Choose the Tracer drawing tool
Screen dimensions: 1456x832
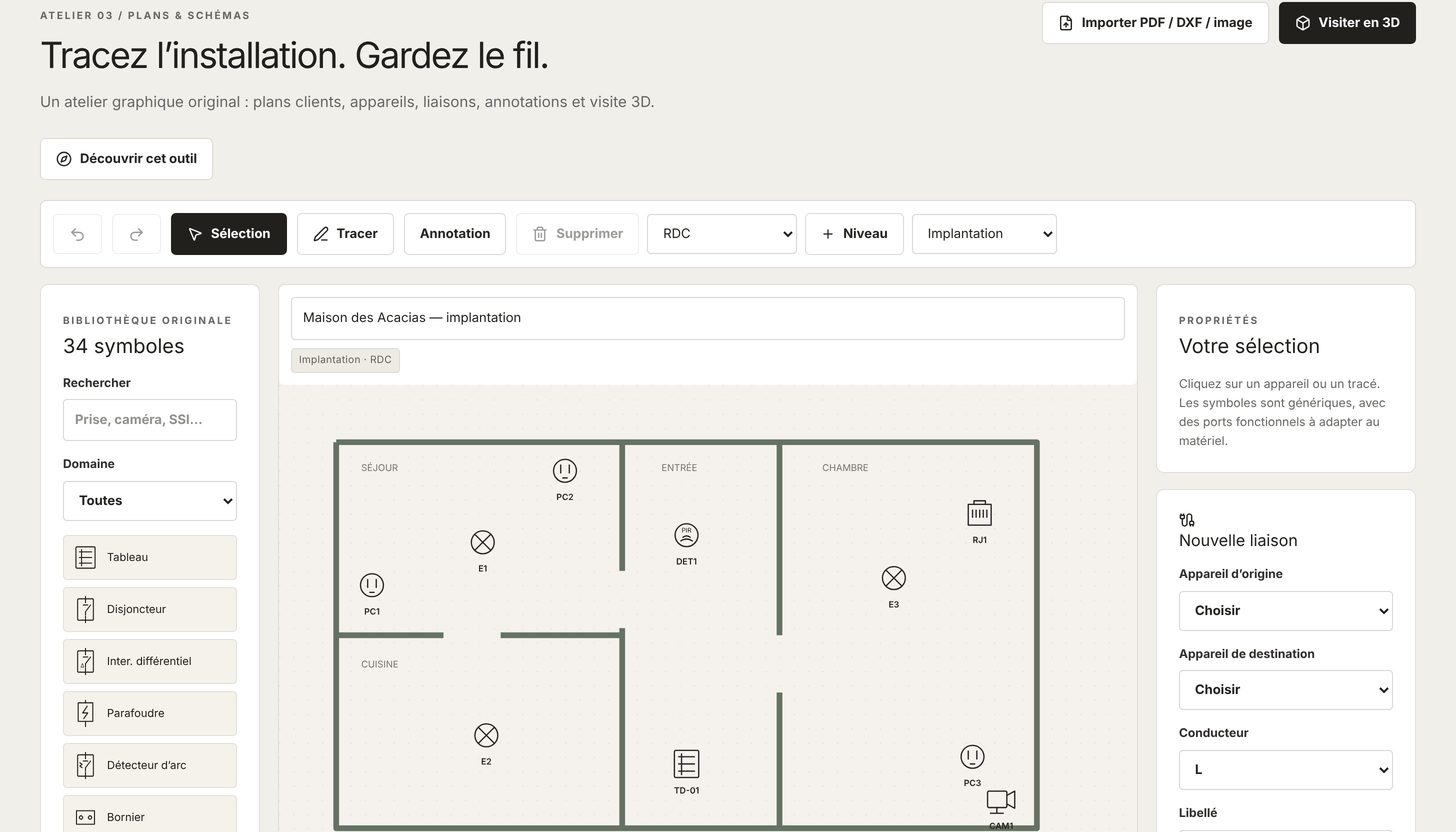[x=345, y=234]
